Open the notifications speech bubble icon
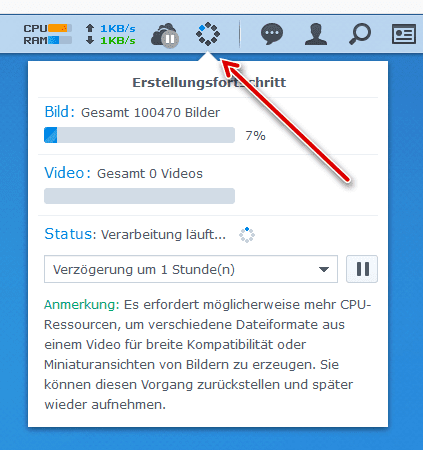The height and width of the screenshot is (450, 423). pos(272,34)
